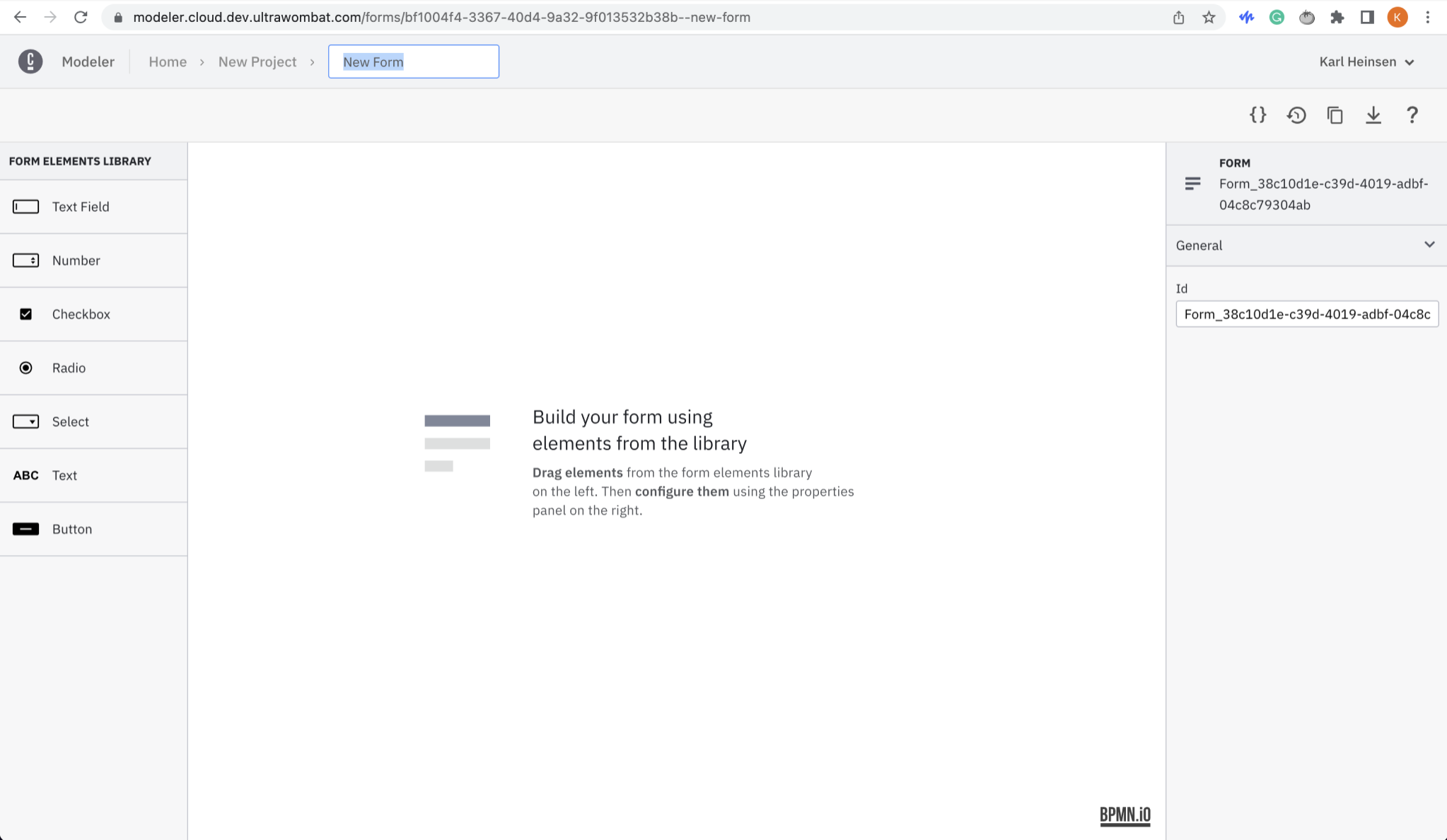Image resolution: width=1447 pixels, height=840 pixels.
Task: Select the Select element from the library
Action: coord(69,421)
